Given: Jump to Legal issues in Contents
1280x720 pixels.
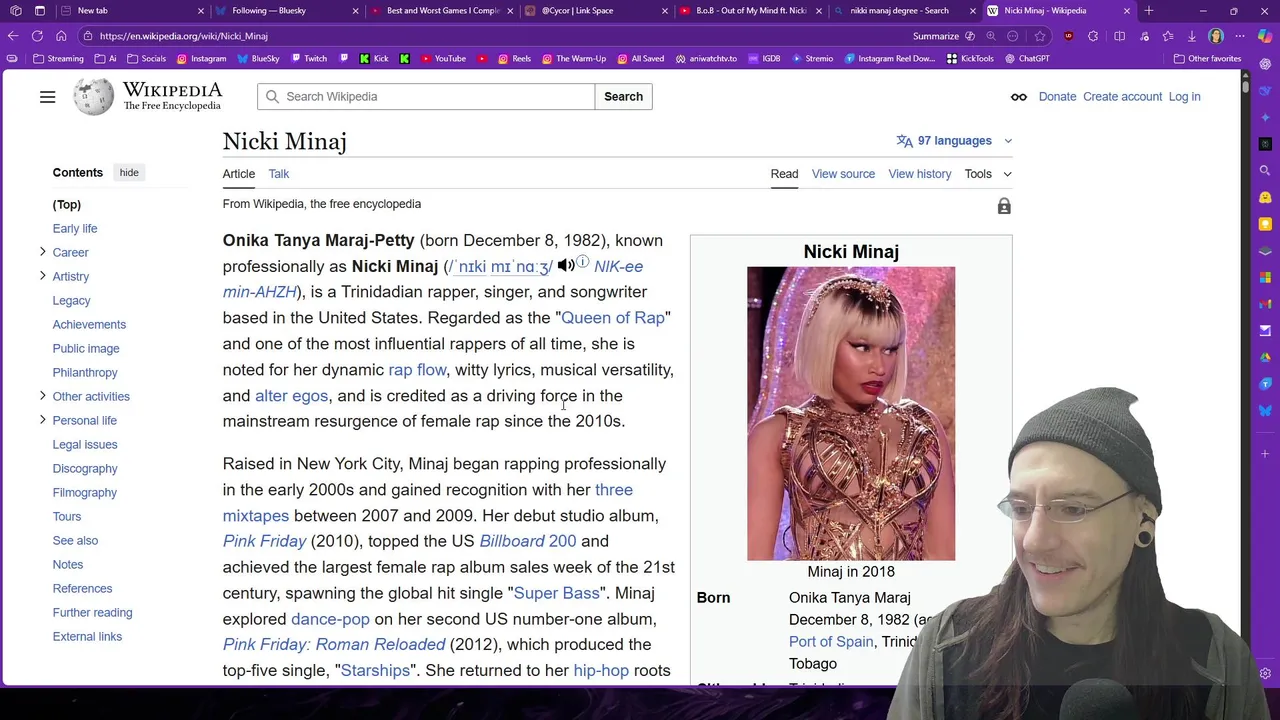Looking at the screenshot, I should (85, 444).
